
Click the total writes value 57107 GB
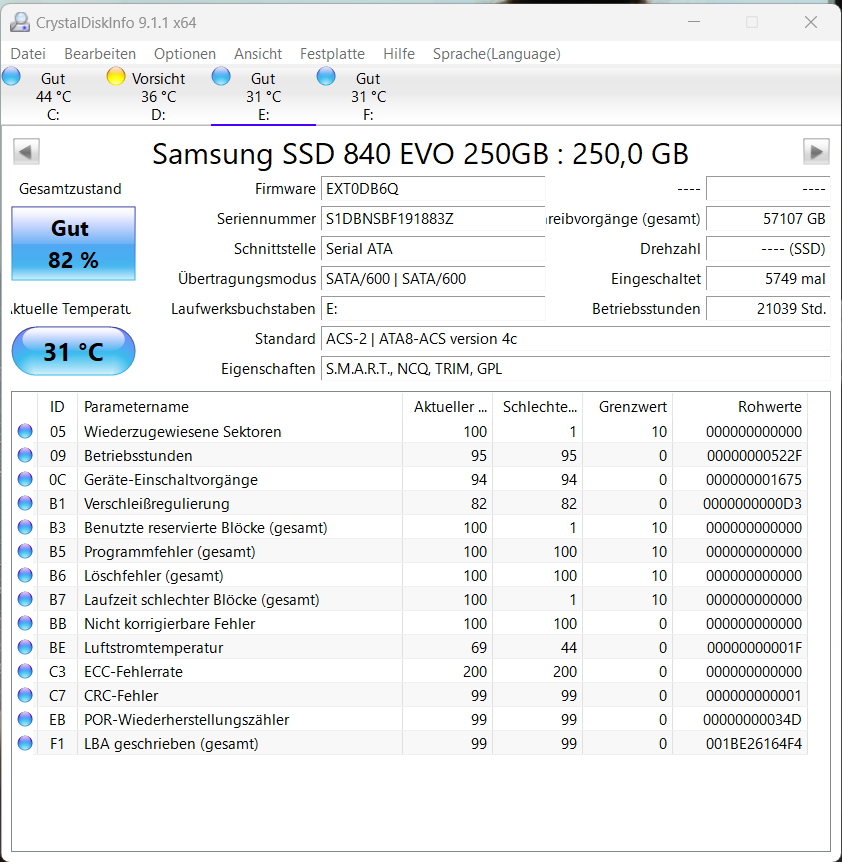pyautogui.click(x=768, y=219)
